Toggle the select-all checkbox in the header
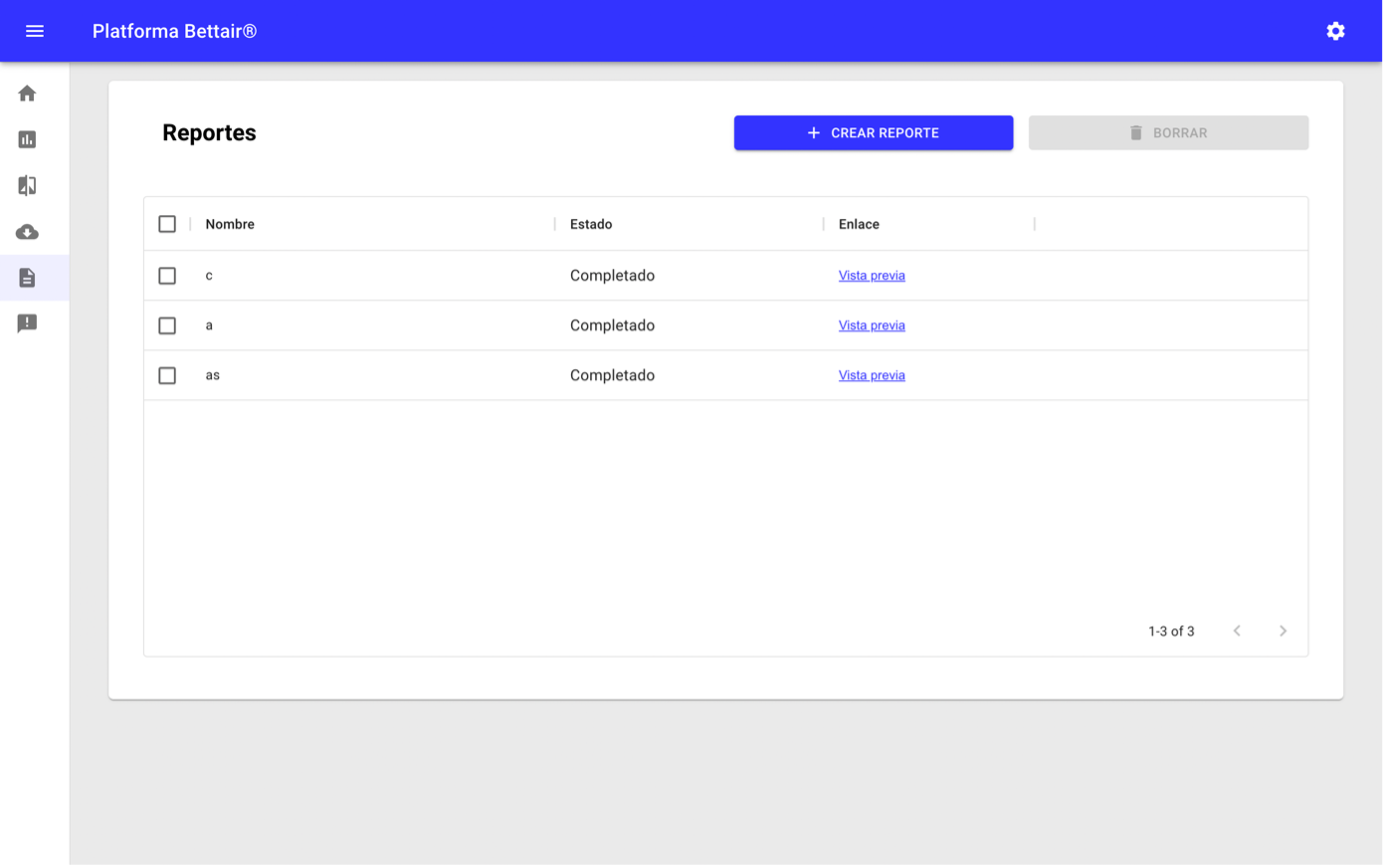The width and height of the screenshot is (1387, 867). 167,225
